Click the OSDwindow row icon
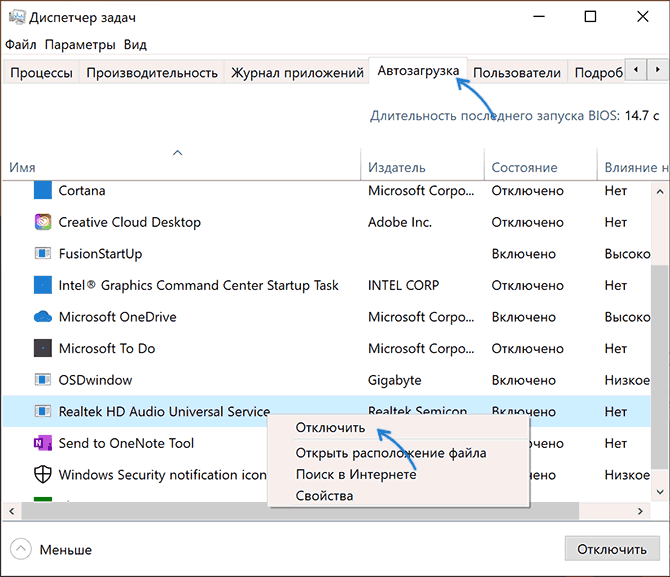Image resolution: width=670 pixels, height=577 pixels. [43, 380]
